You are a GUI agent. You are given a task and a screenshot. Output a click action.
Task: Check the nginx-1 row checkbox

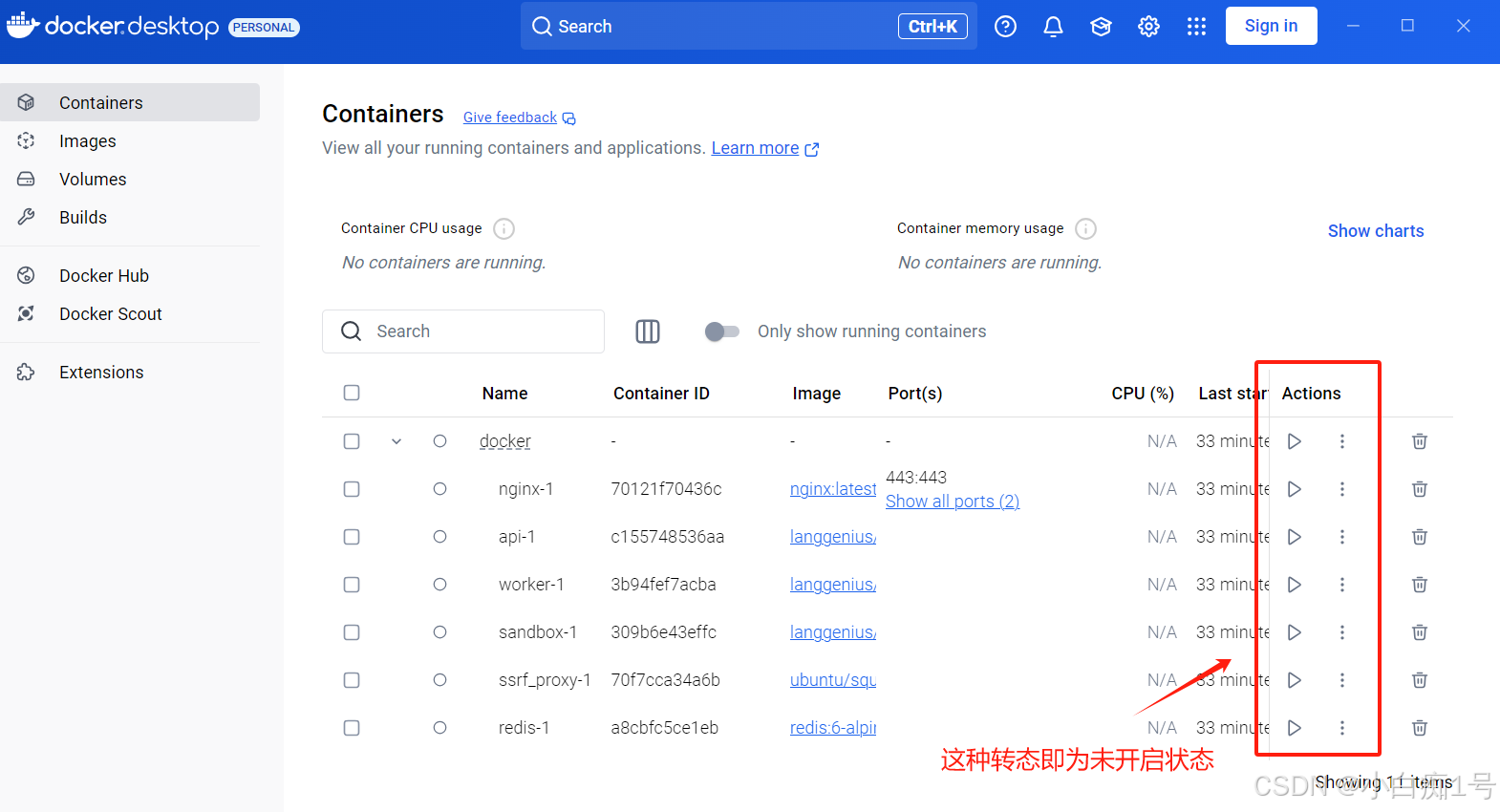point(352,489)
